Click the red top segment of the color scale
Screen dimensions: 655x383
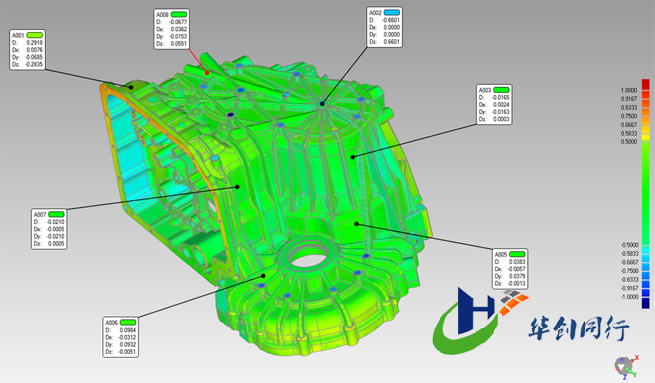[x=646, y=84]
